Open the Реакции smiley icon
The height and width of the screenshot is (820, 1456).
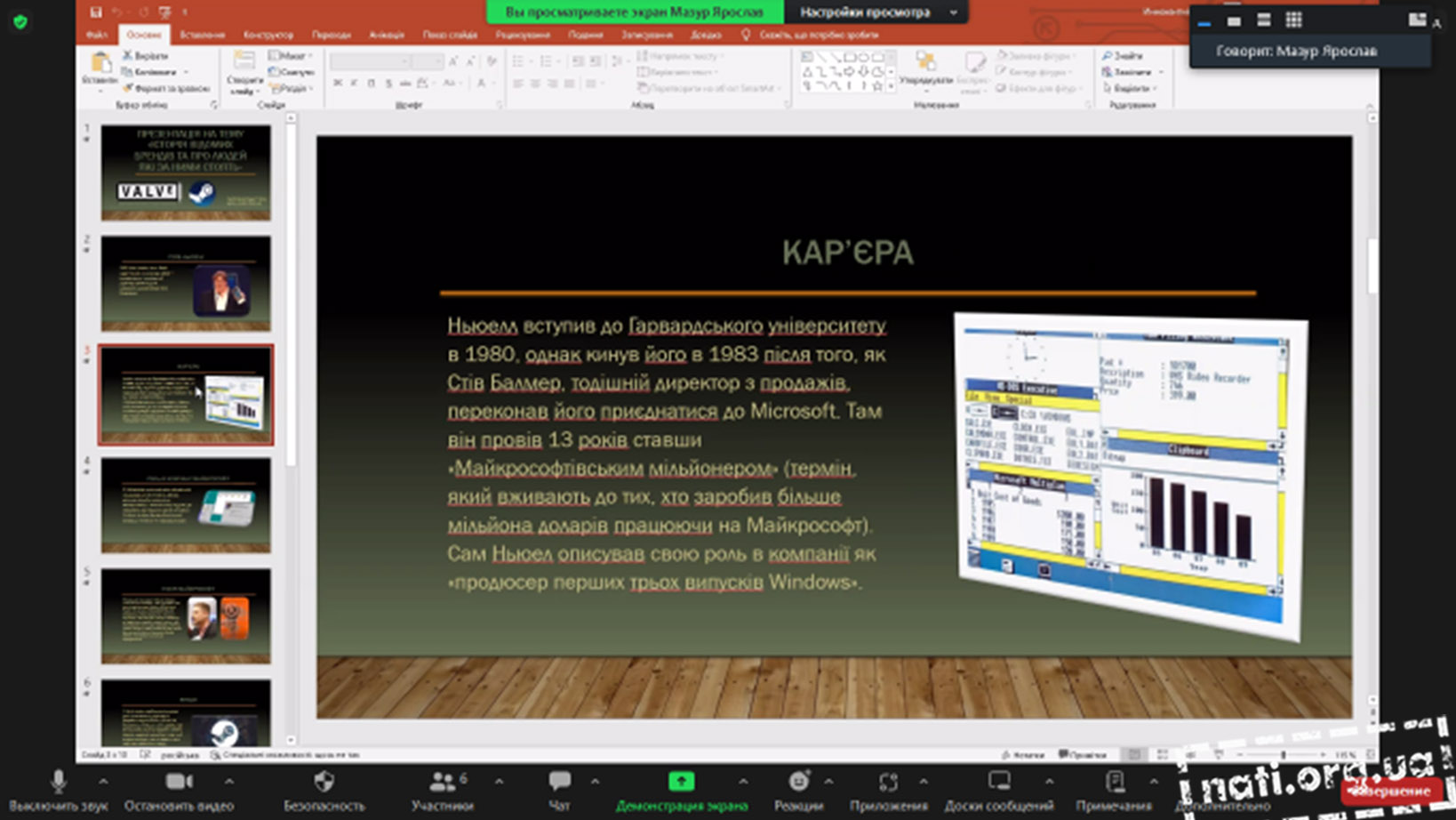click(798, 781)
